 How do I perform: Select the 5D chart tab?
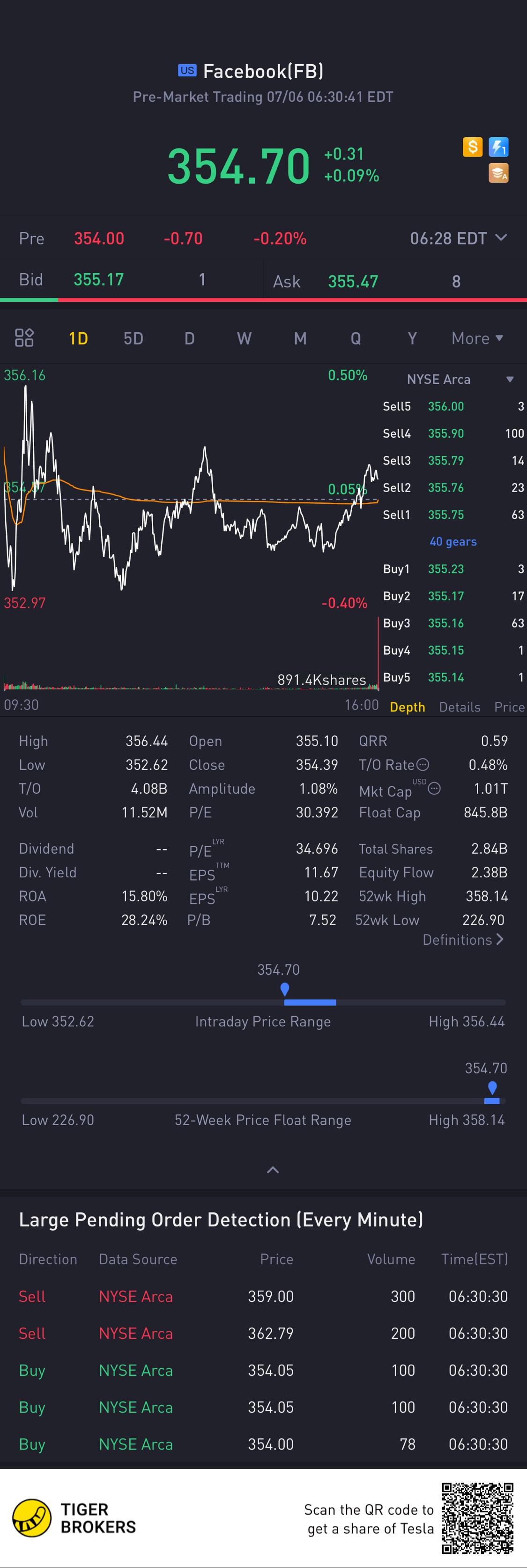point(133,338)
